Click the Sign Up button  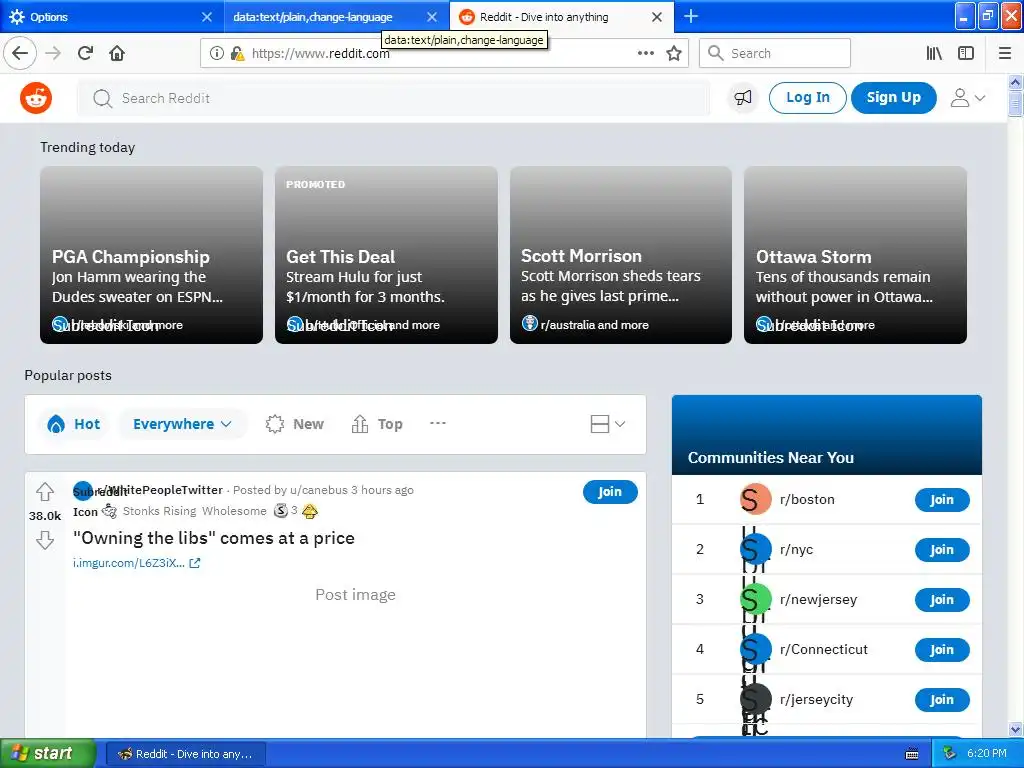coord(893,98)
